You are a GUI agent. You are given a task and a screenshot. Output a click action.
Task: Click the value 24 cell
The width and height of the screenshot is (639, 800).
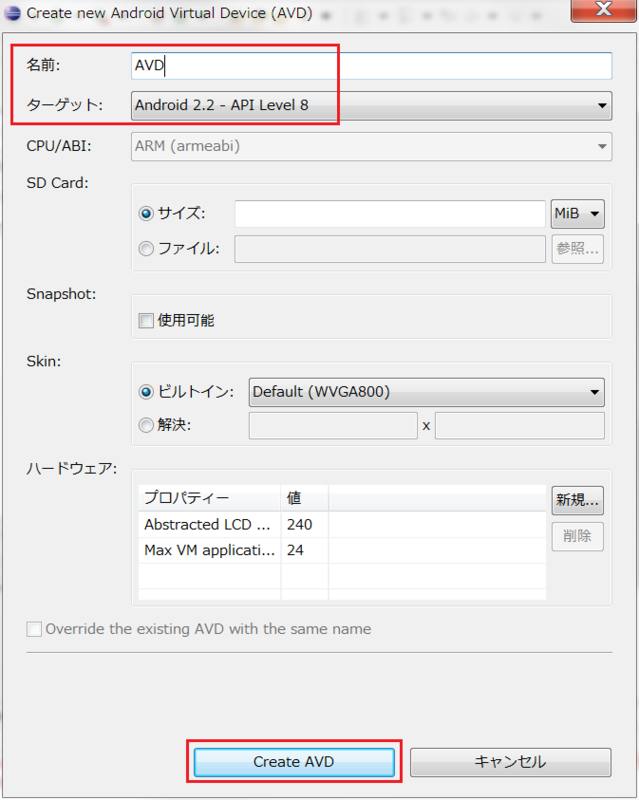(x=304, y=551)
